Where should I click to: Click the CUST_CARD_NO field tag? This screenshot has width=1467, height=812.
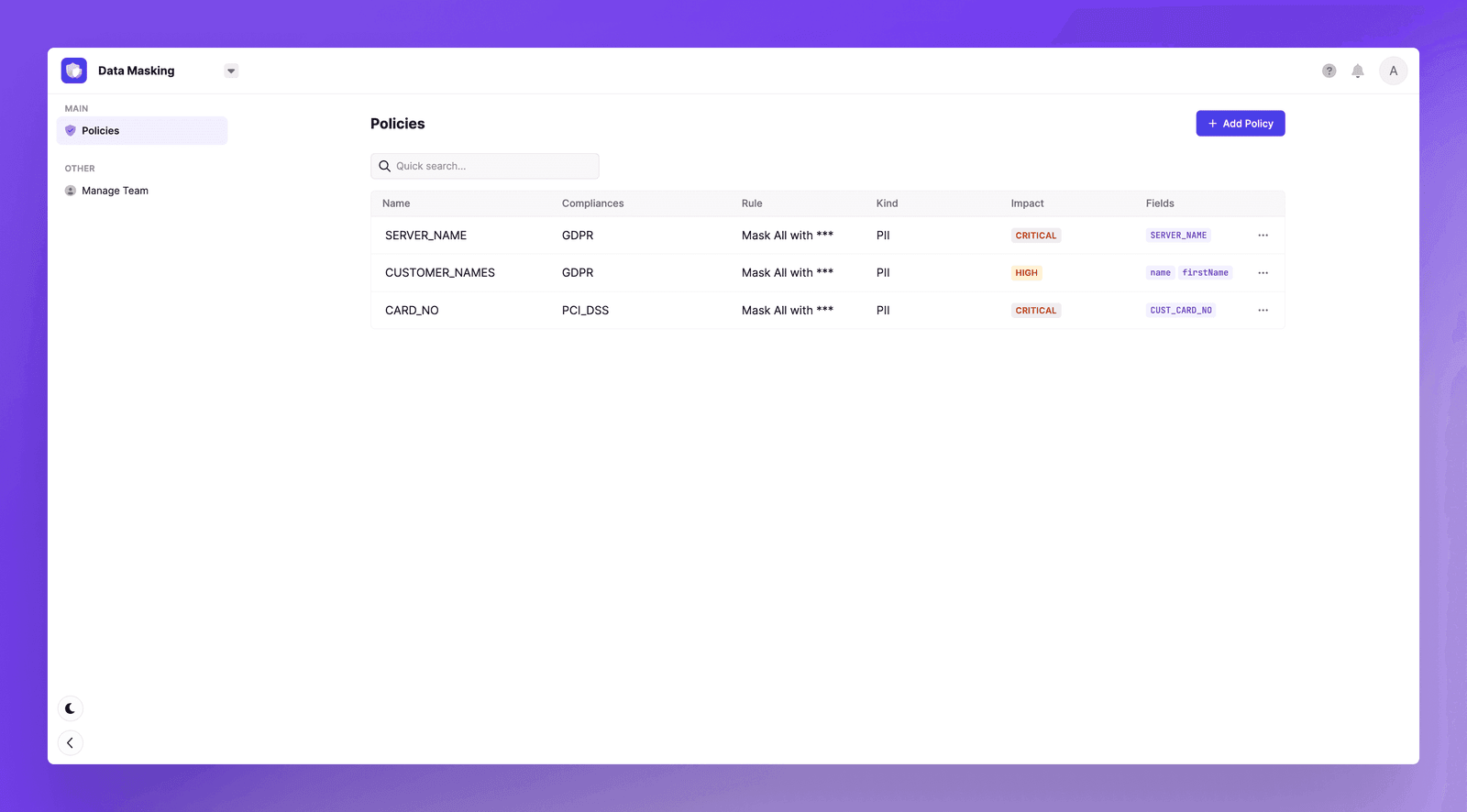coord(1180,311)
